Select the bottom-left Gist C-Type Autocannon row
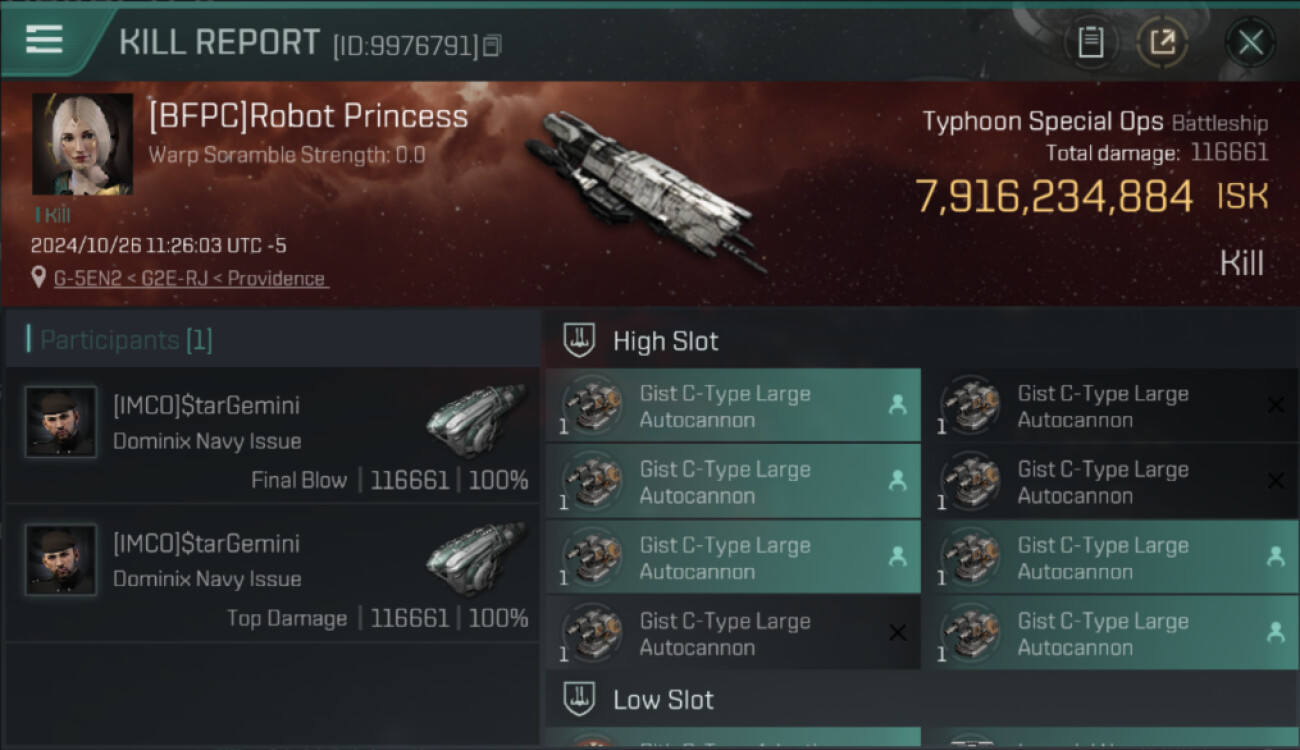 [732, 633]
